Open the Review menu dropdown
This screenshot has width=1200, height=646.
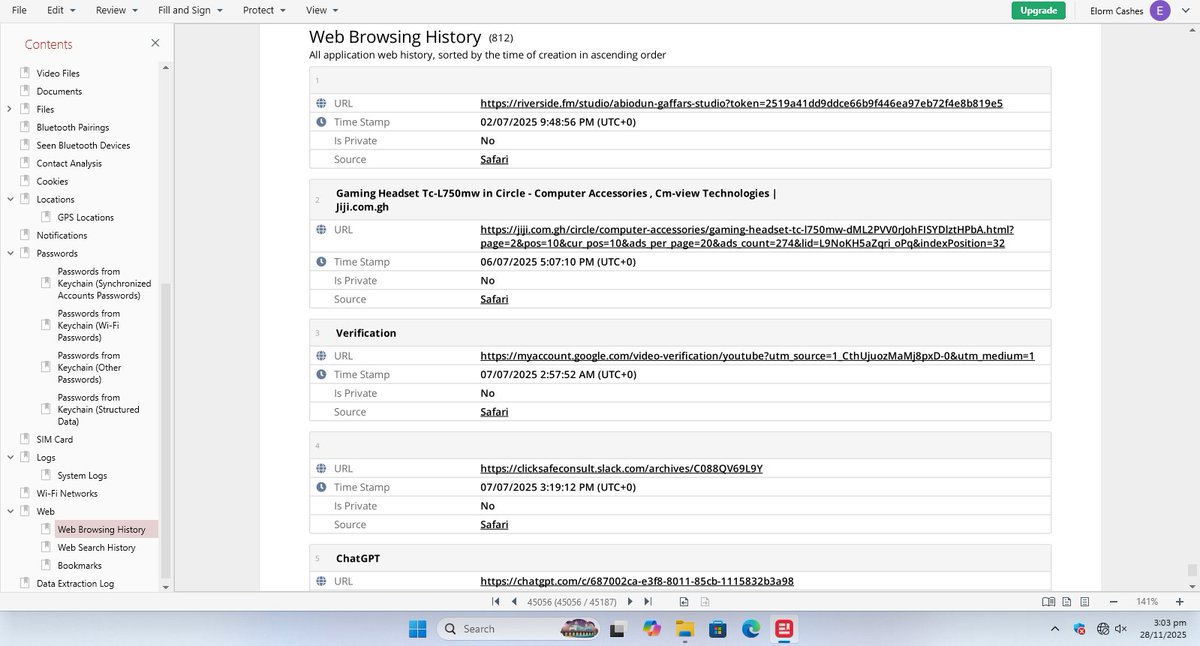pos(117,10)
